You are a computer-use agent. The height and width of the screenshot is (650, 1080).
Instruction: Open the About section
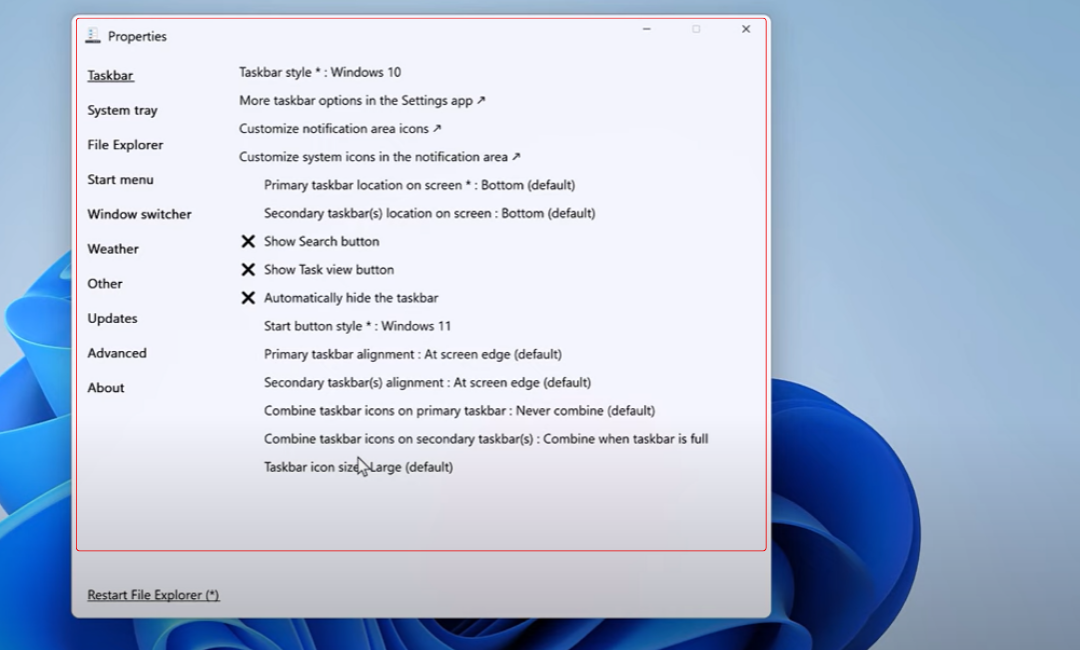coord(106,388)
